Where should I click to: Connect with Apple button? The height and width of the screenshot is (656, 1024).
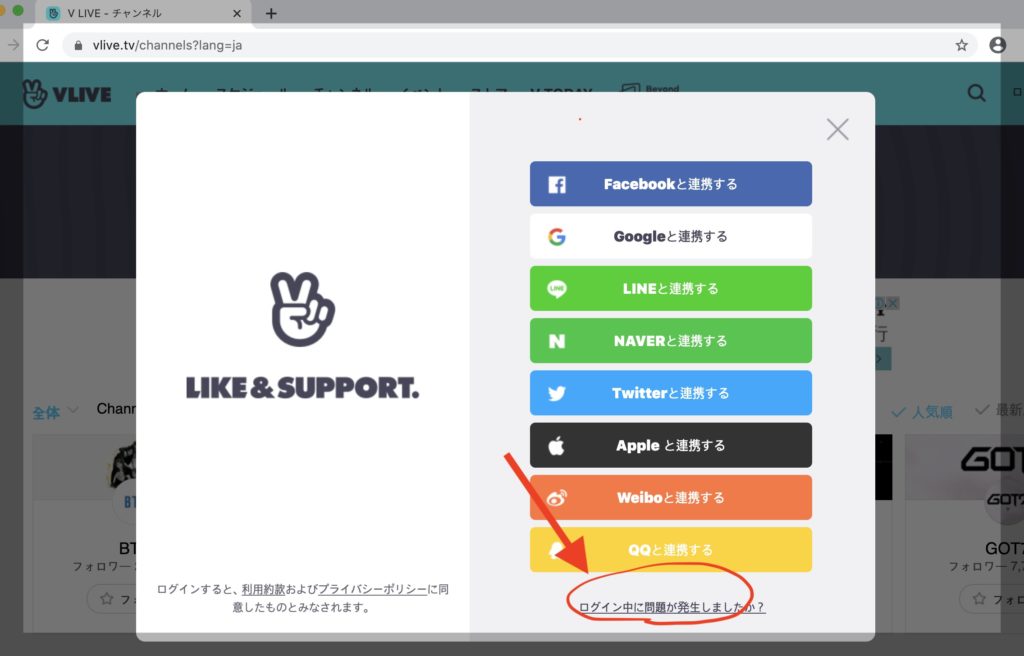[671, 446]
